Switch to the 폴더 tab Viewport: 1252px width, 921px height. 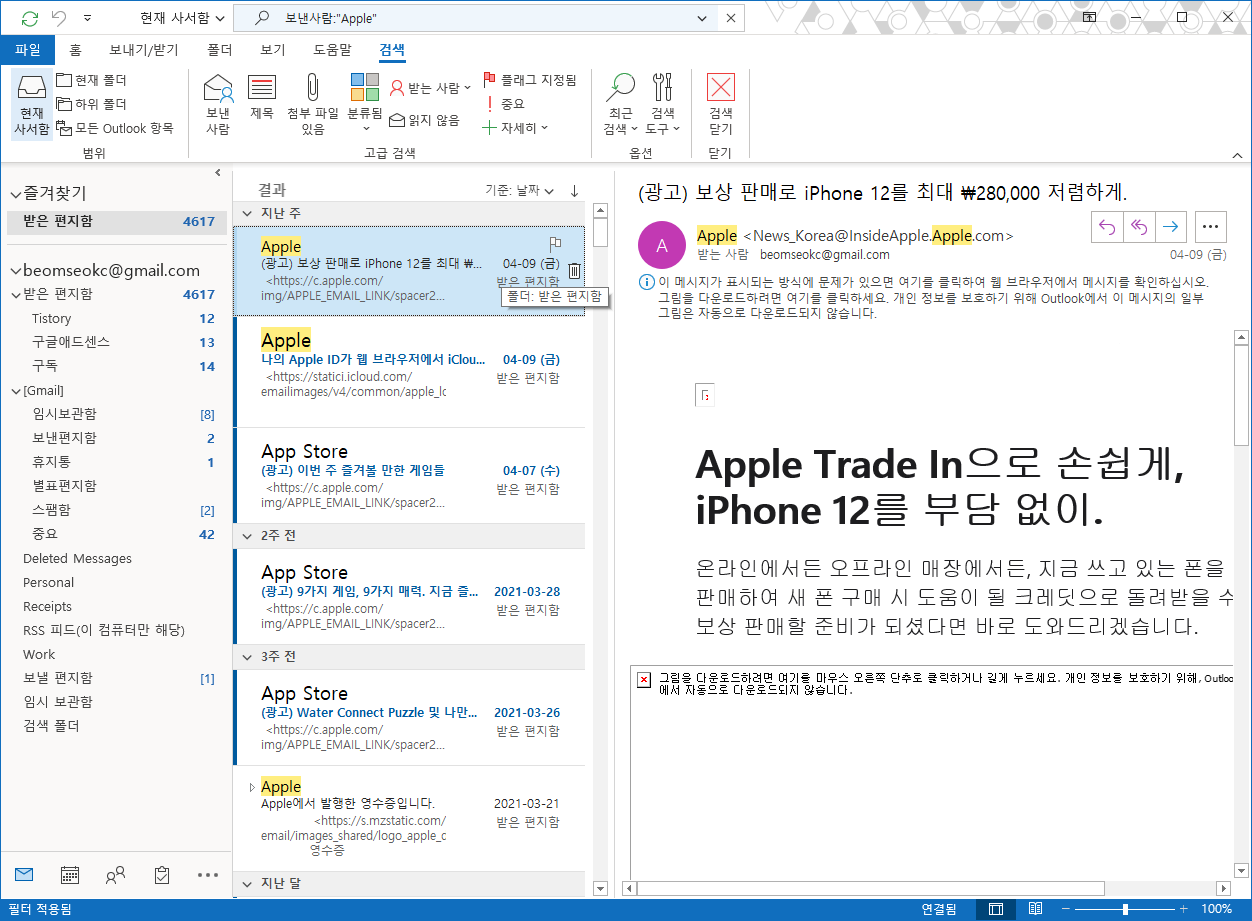point(220,50)
